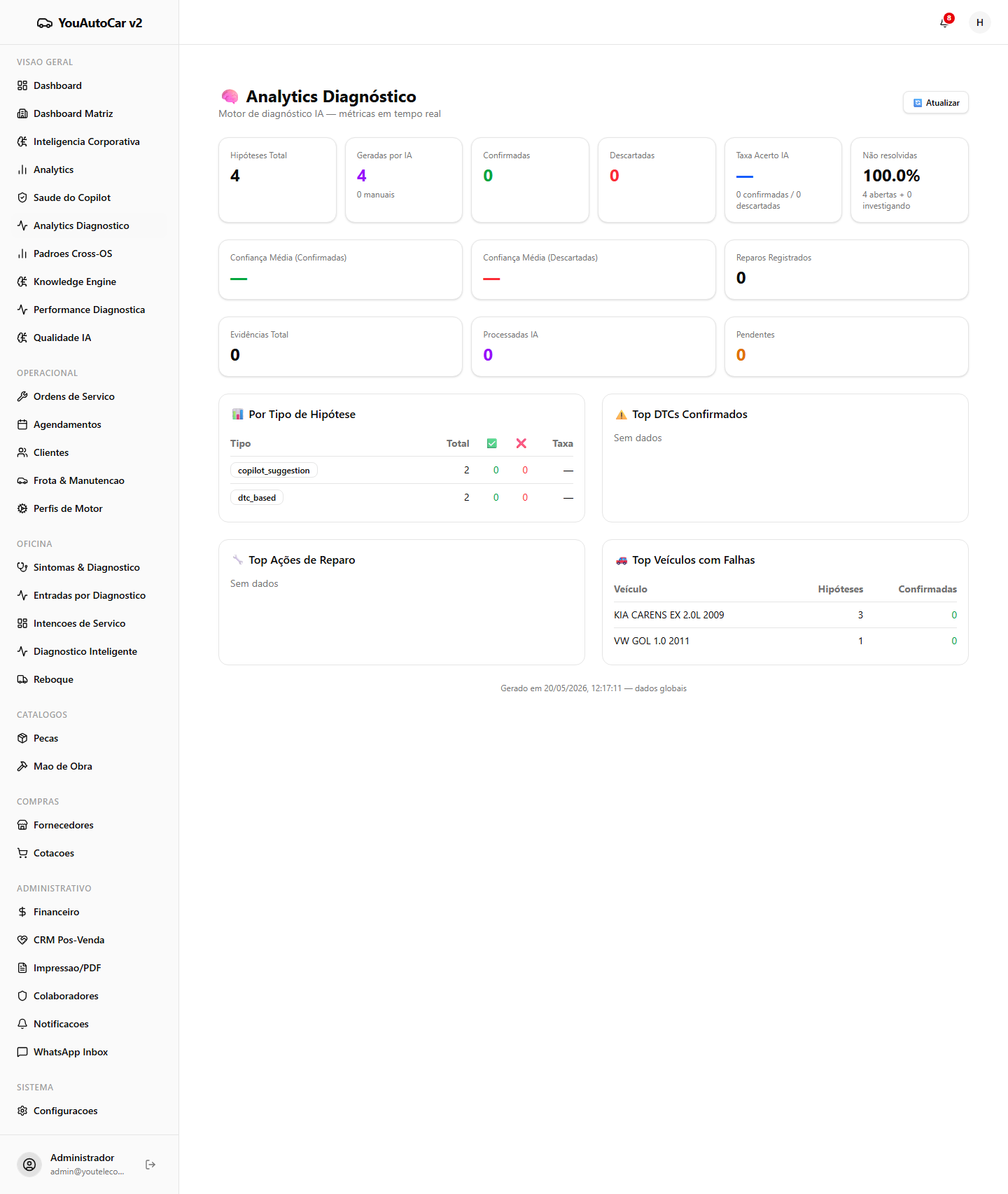Click the Descartadas count card
1008x1194 pixels.
coord(657,180)
